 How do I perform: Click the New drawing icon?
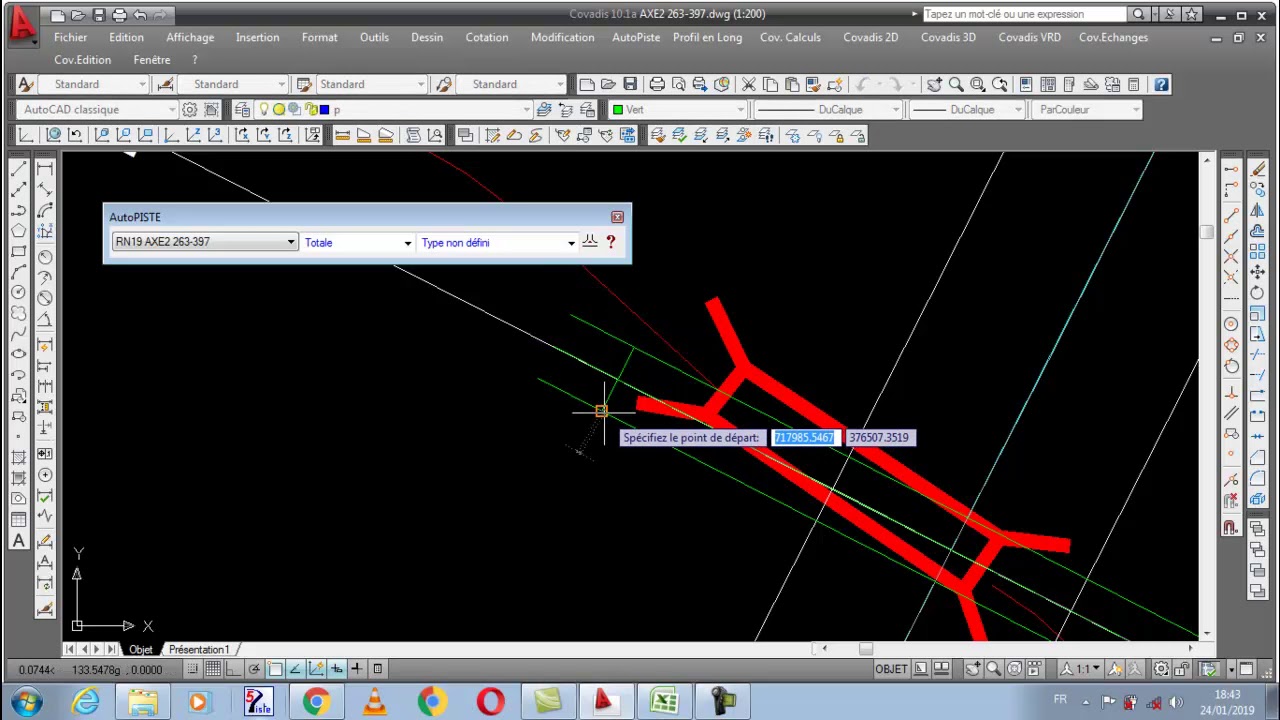(x=587, y=84)
